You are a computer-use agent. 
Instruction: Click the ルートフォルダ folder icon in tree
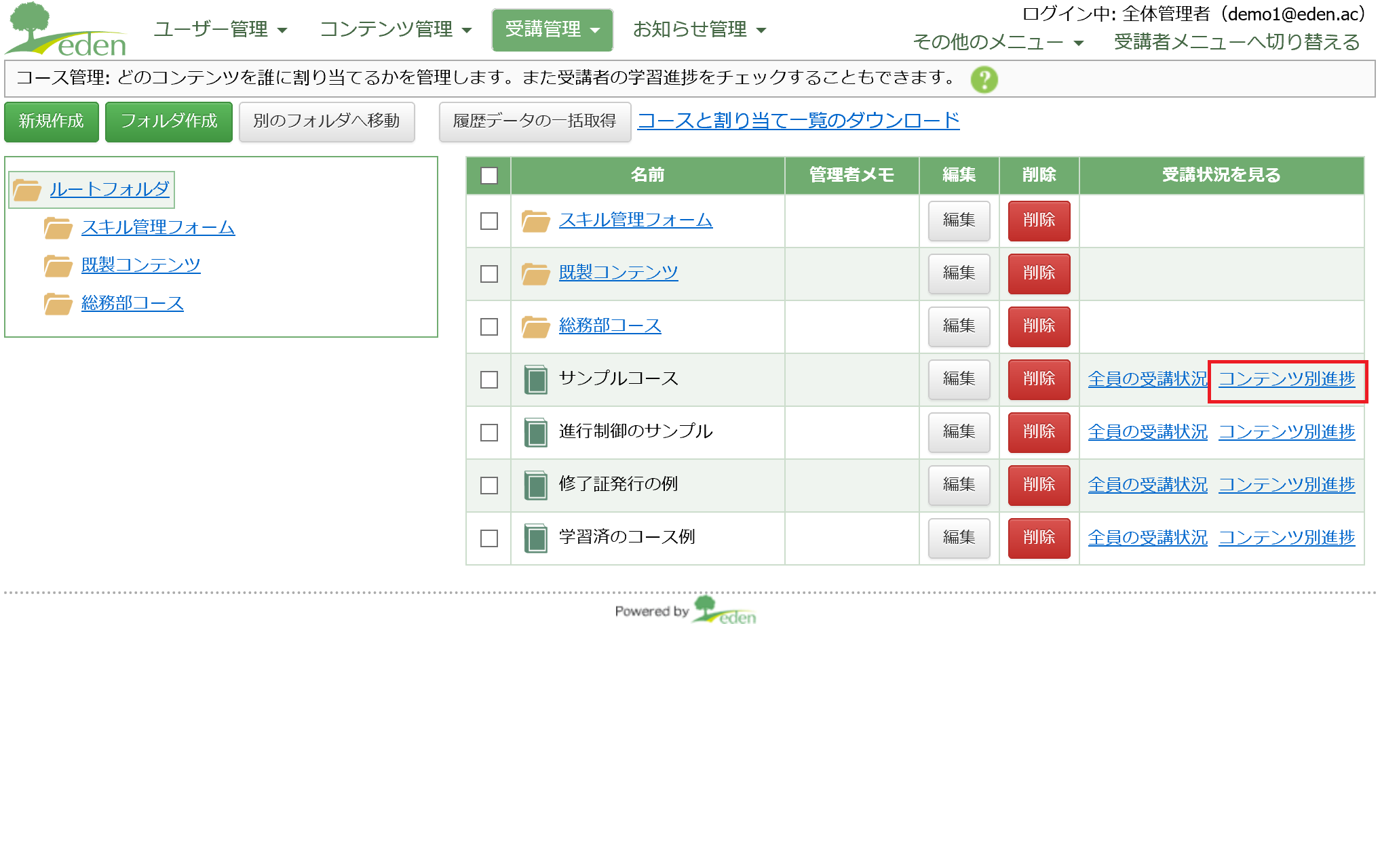tap(27, 190)
